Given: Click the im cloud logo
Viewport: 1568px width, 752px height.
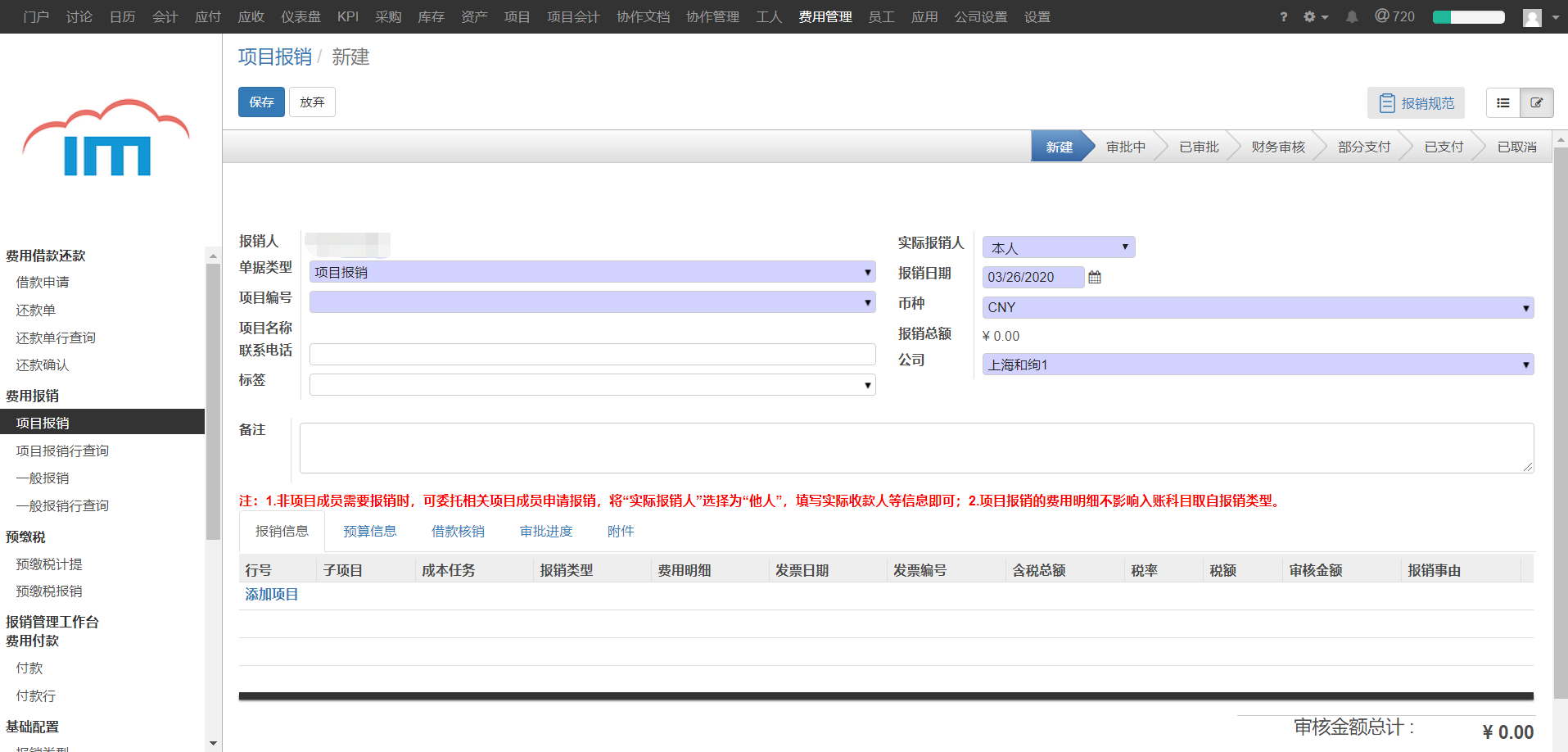Looking at the screenshot, I should (x=107, y=138).
